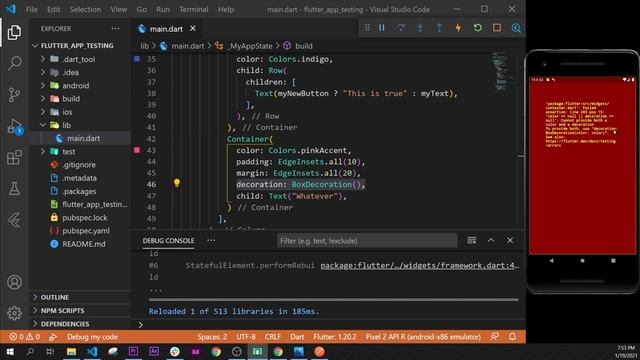Maximize the debug console panel
Image resolution: width=640 pixels, height=360 pixels.
491,240
